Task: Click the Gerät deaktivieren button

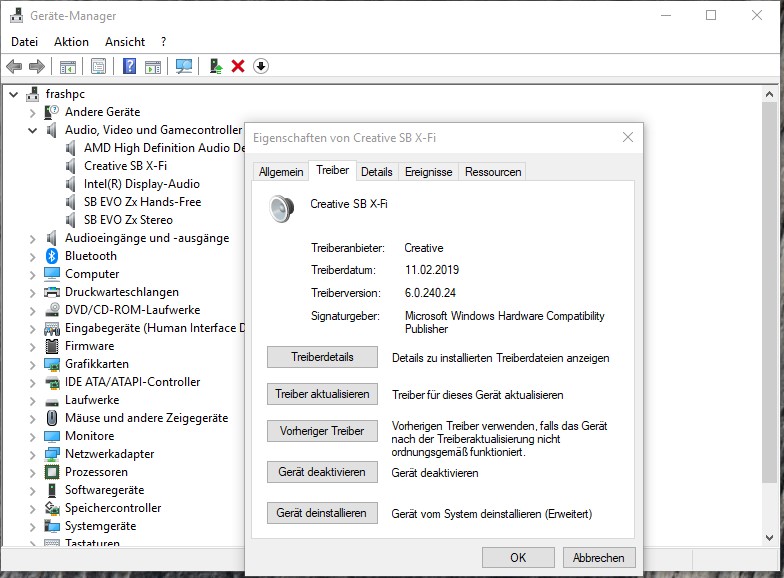Action: [x=322, y=472]
